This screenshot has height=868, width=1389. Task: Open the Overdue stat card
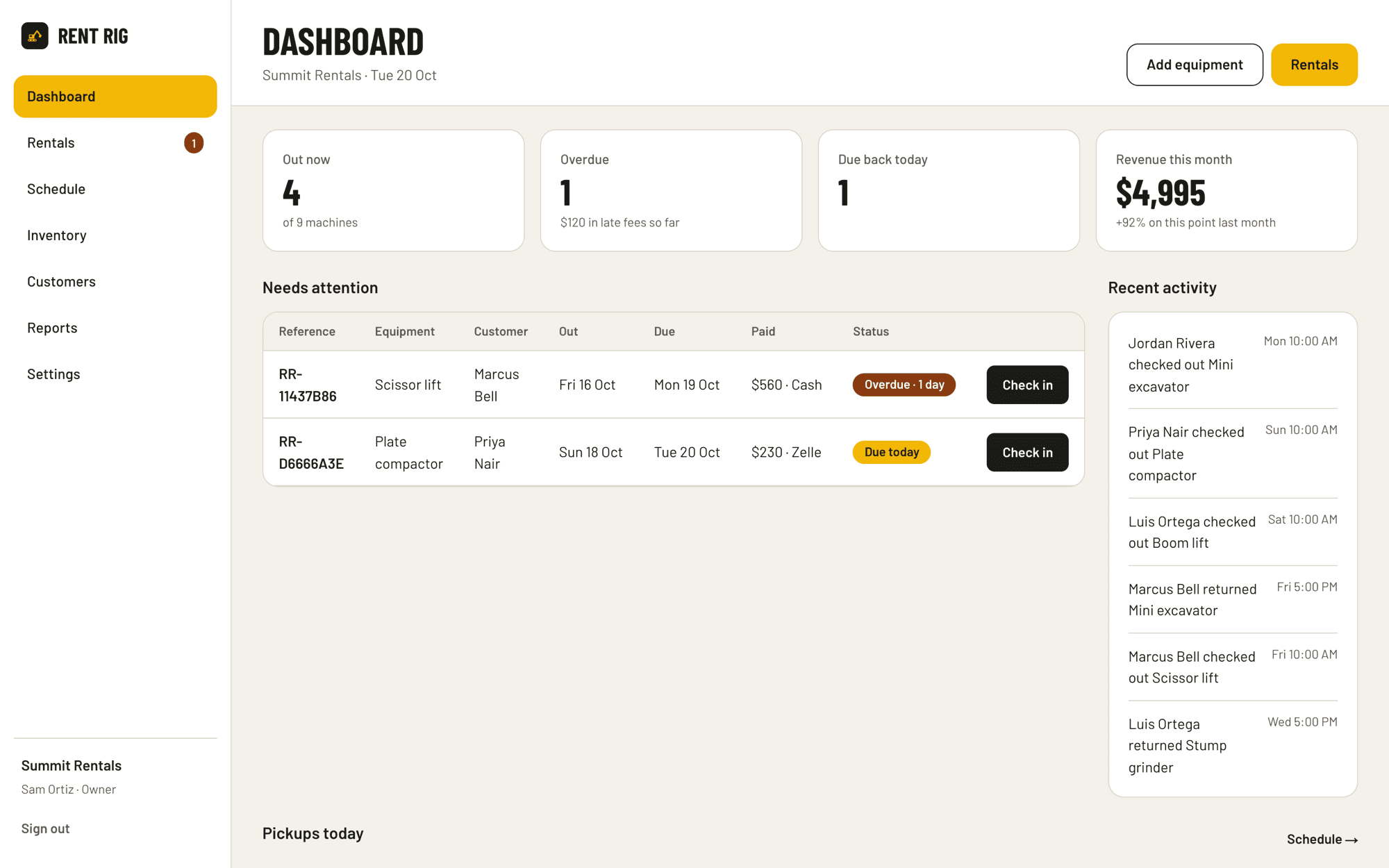click(x=671, y=190)
